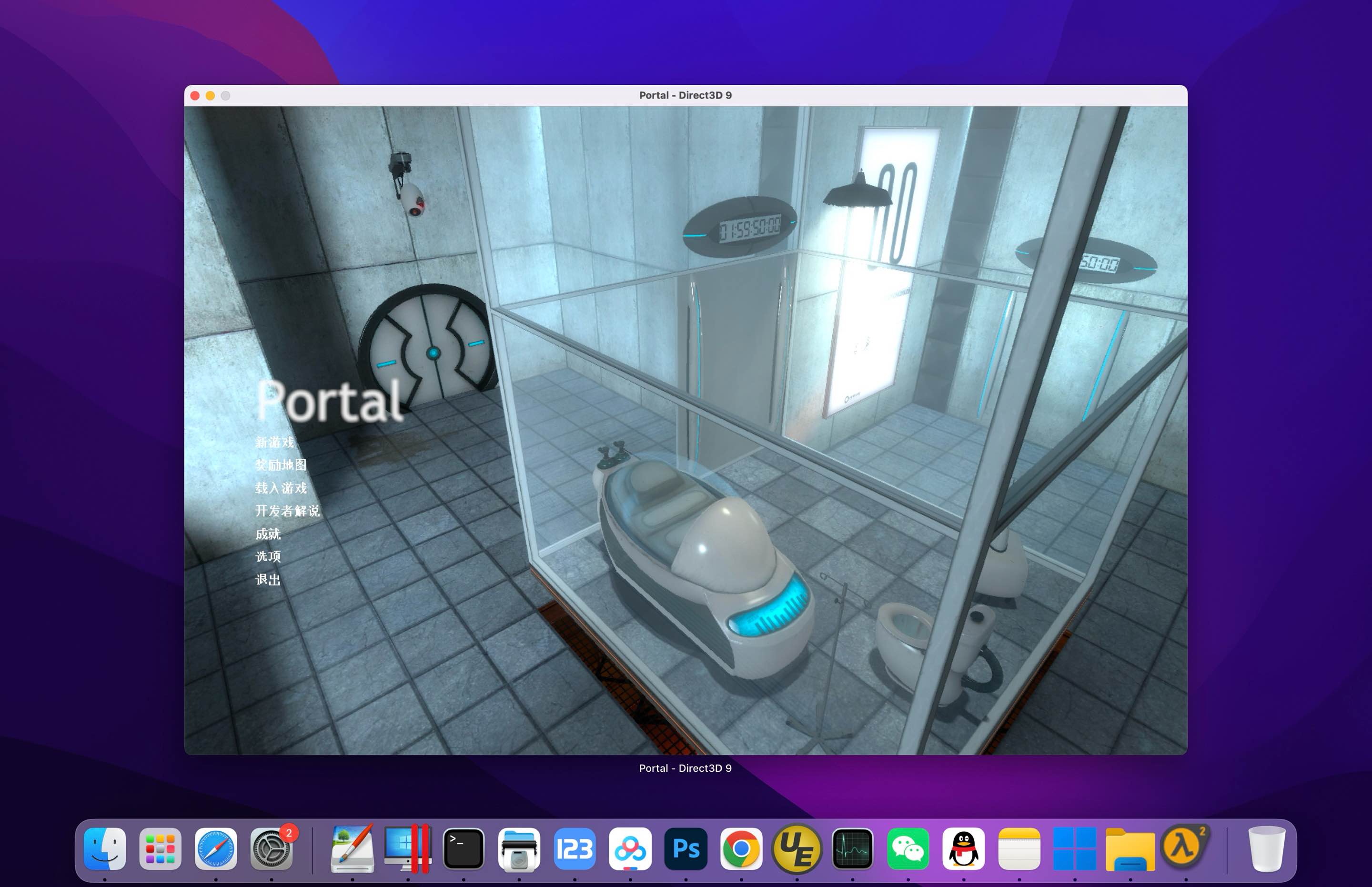
Task: Launch the blue 123 app
Action: [x=574, y=849]
